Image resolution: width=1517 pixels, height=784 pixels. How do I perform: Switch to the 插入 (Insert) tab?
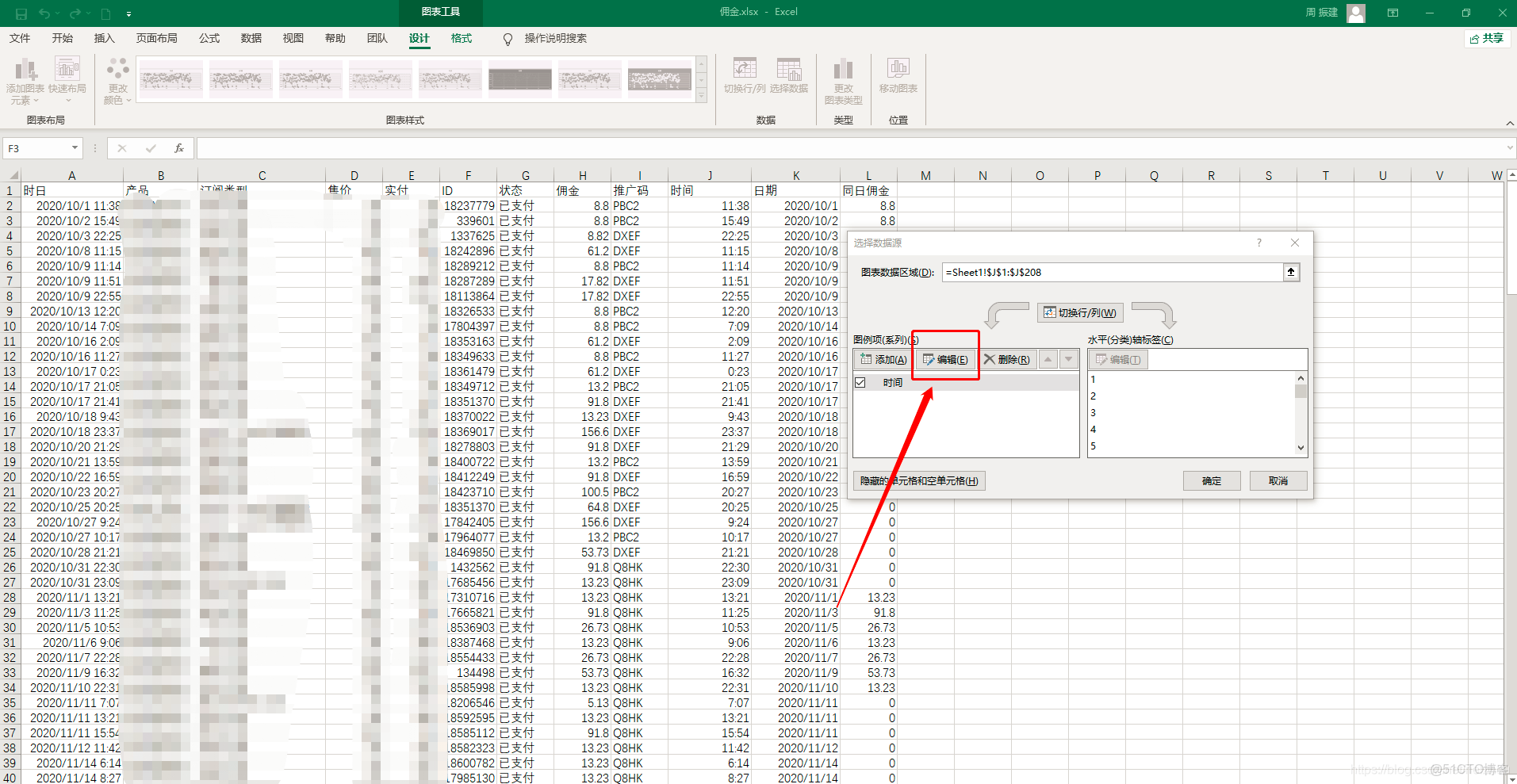[105, 38]
